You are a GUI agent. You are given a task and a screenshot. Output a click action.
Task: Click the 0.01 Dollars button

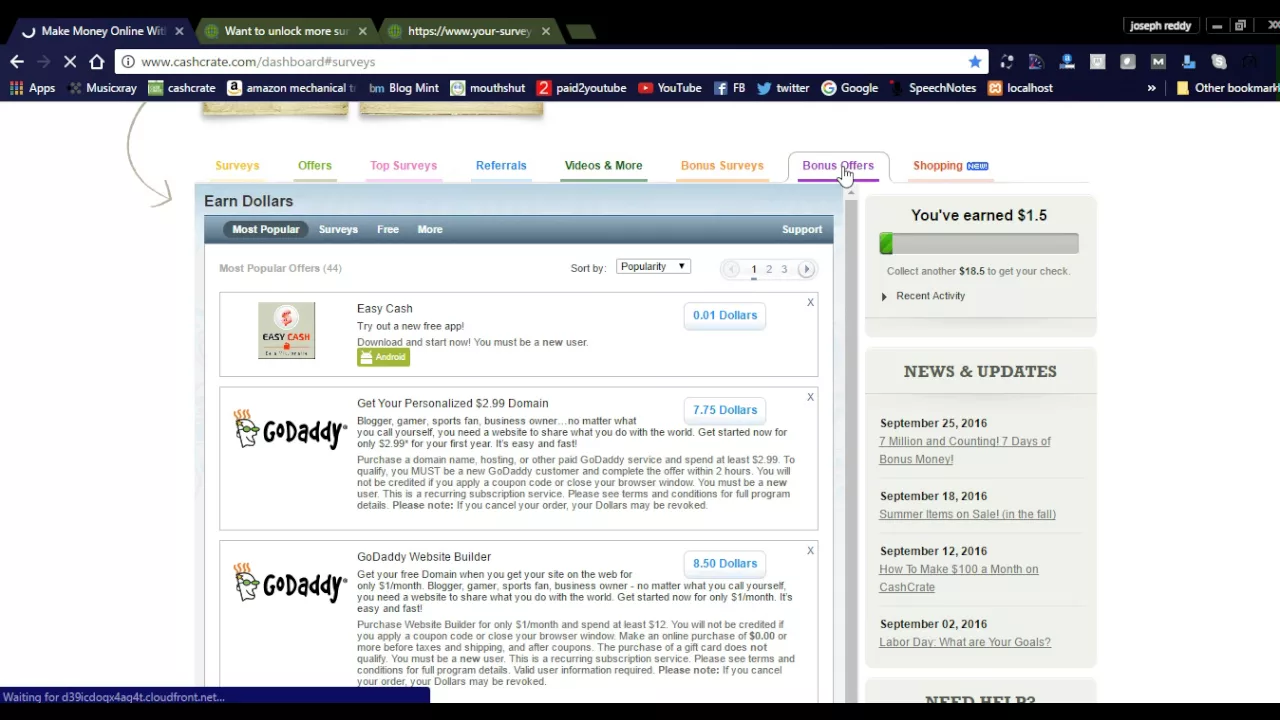[725, 315]
